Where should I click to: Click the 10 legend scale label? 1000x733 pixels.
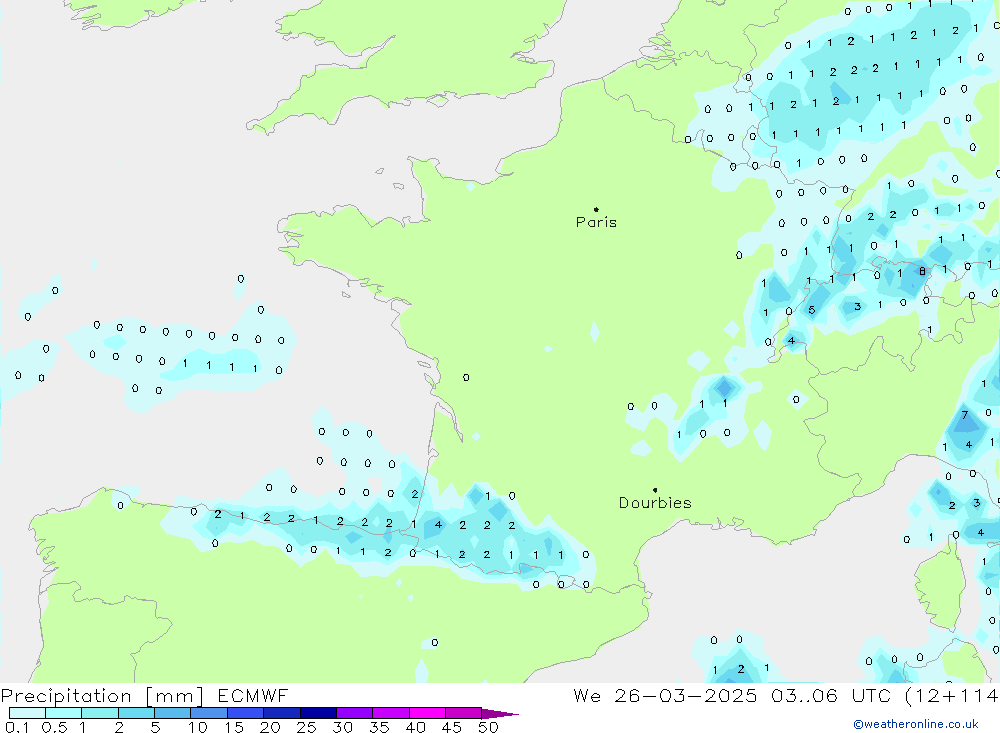[x=198, y=727]
